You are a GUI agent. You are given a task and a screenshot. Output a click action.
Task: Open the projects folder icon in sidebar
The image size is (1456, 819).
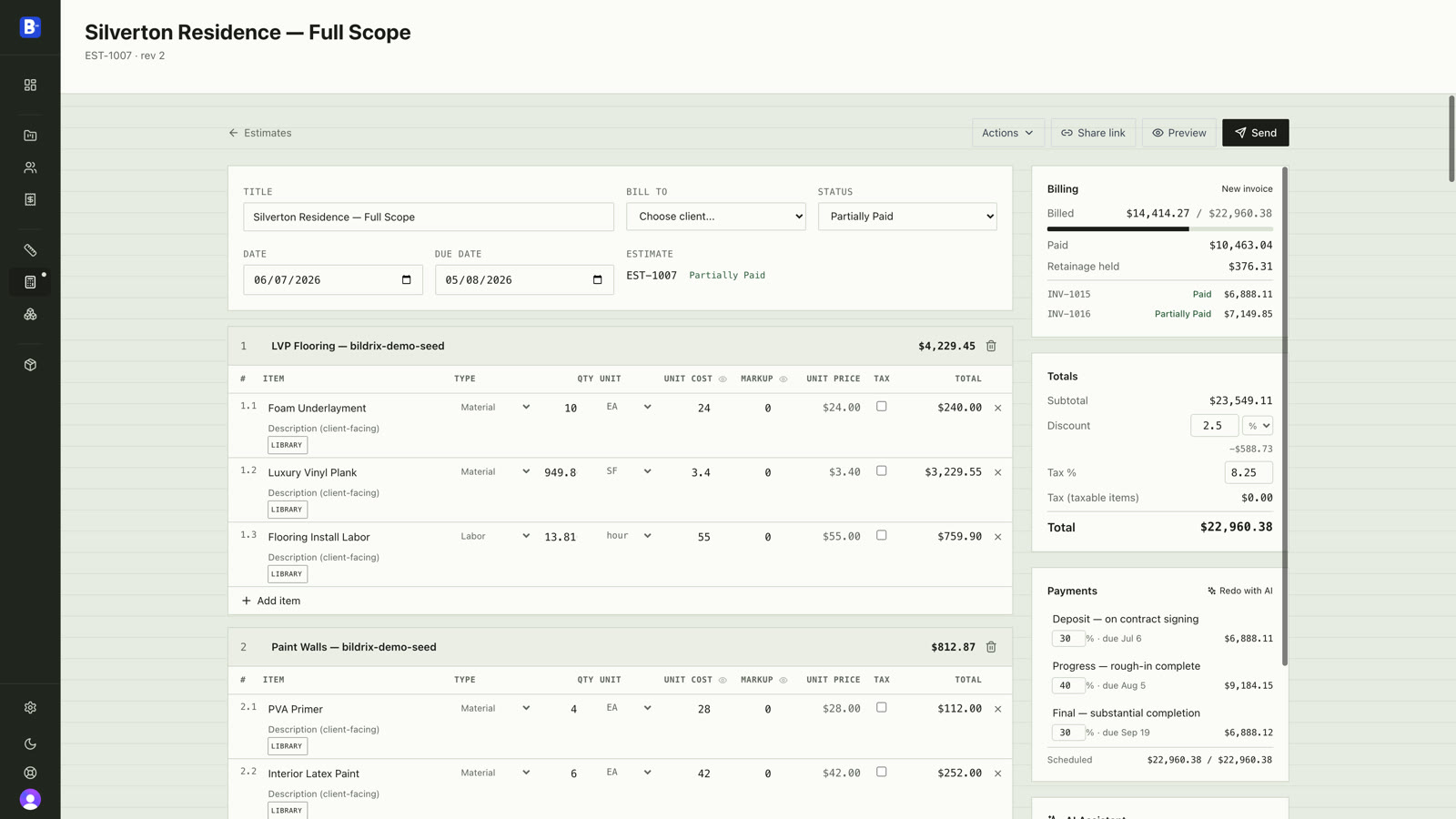pyautogui.click(x=30, y=136)
